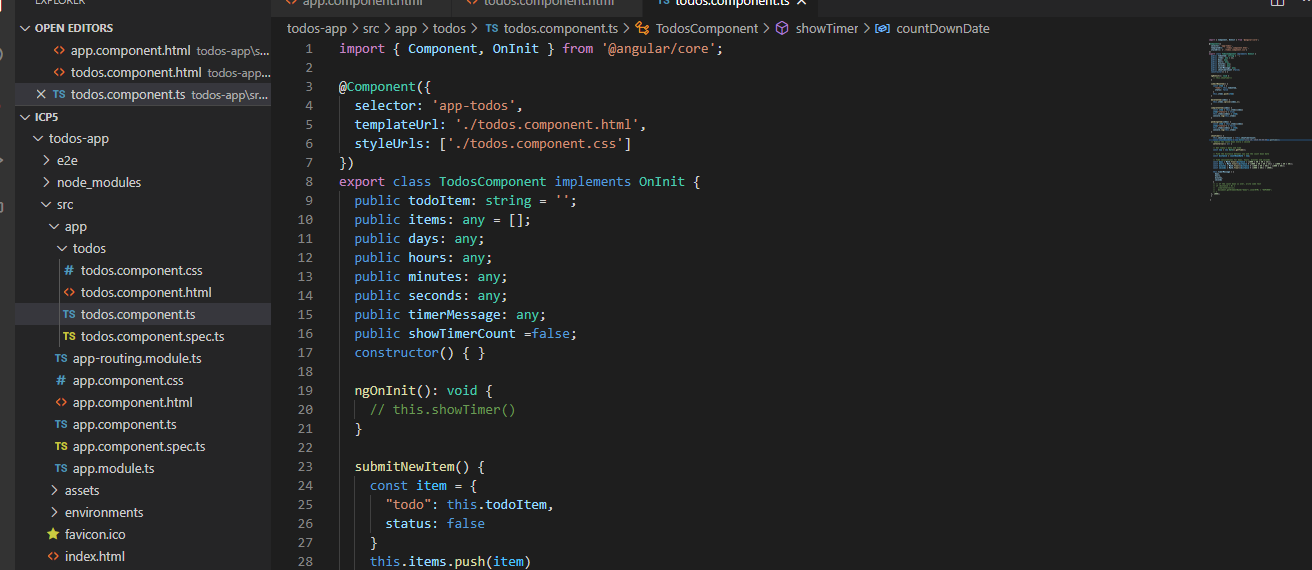1312x570 pixels.
Task: Click countDownDate variable icon in breadcrumb
Action: coord(882,28)
